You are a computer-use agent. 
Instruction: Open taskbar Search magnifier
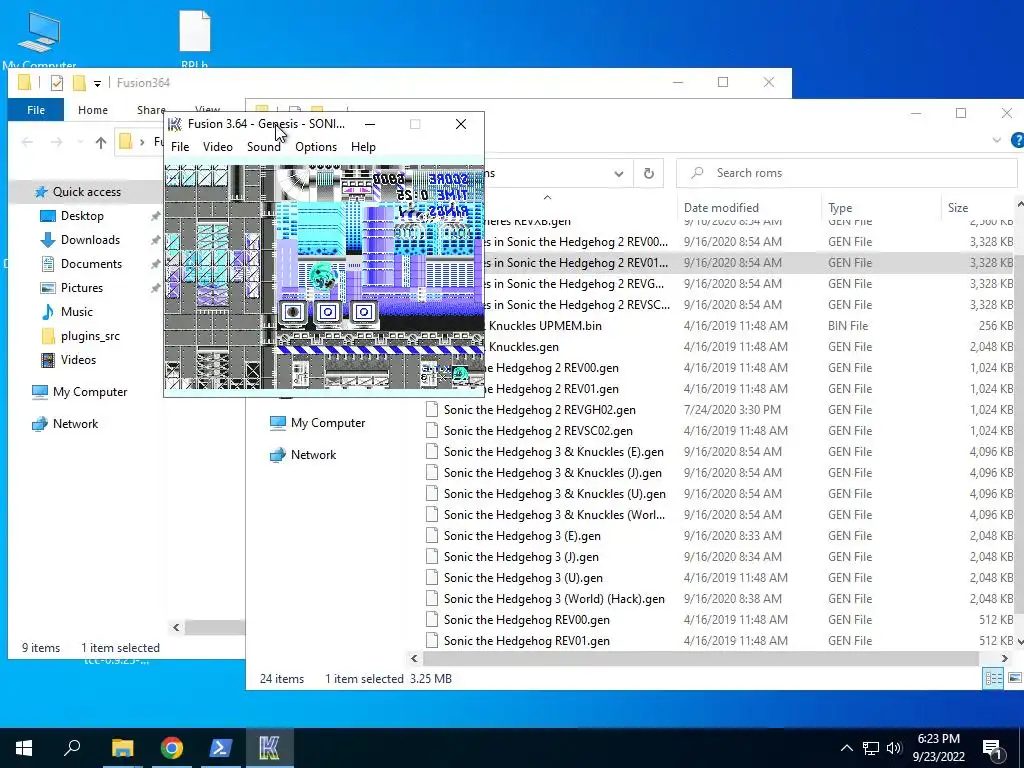pyautogui.click(x=72, y=748)
